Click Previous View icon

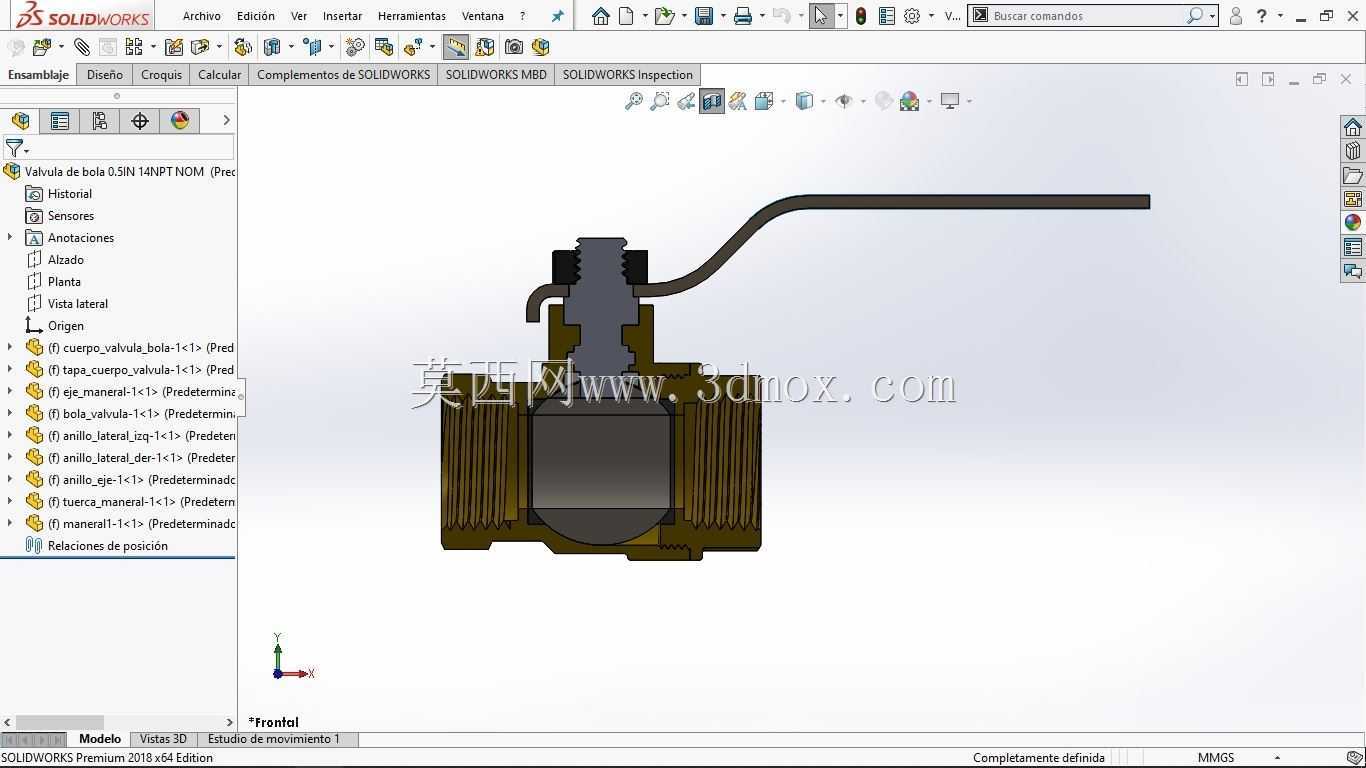tap(686, 101)
